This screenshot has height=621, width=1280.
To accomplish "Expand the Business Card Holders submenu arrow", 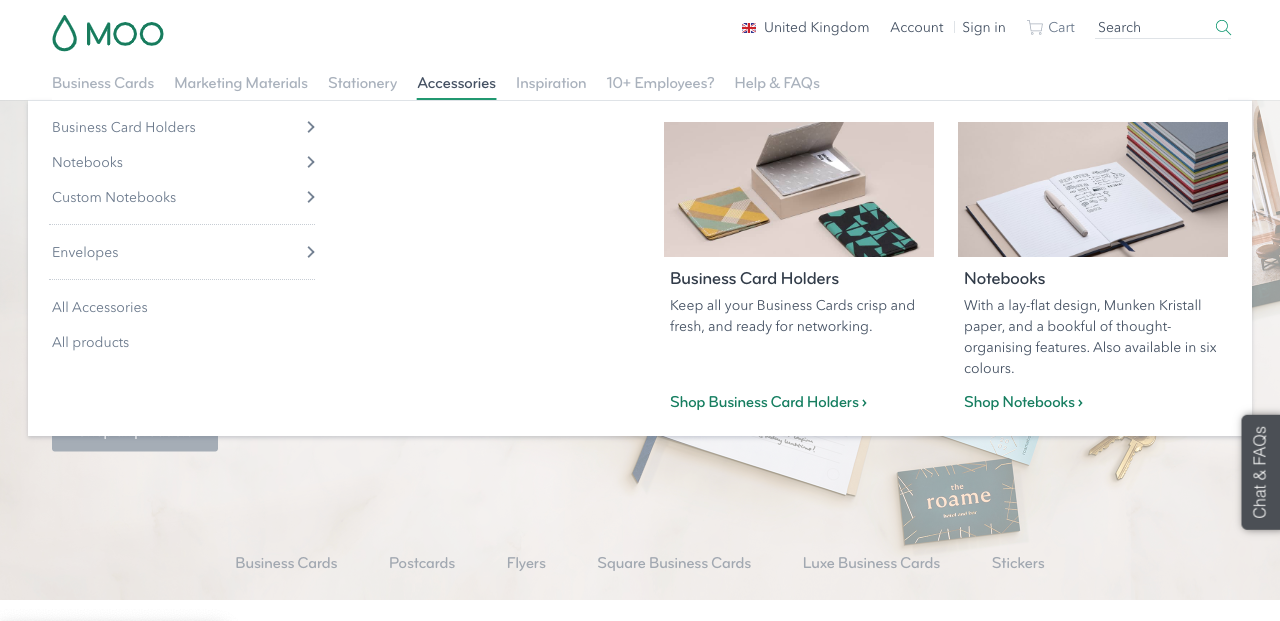I will pos(311,127).
